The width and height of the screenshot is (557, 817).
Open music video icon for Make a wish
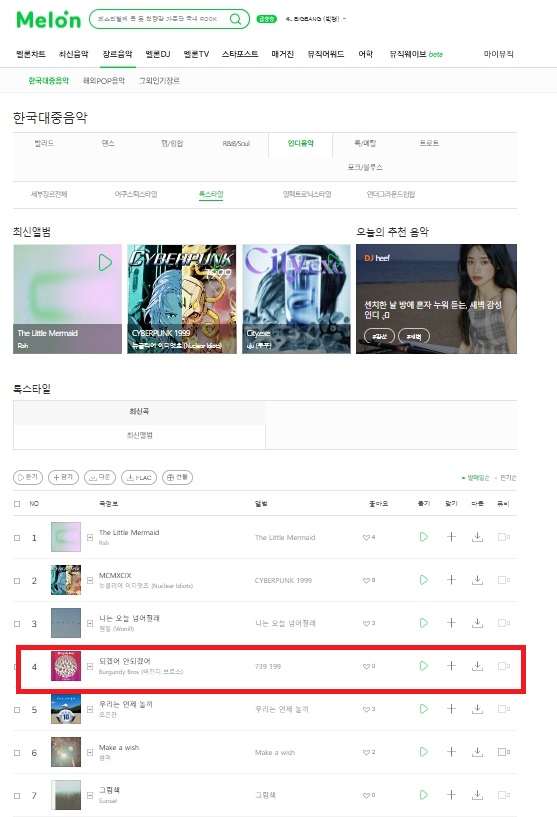point(503,752)
